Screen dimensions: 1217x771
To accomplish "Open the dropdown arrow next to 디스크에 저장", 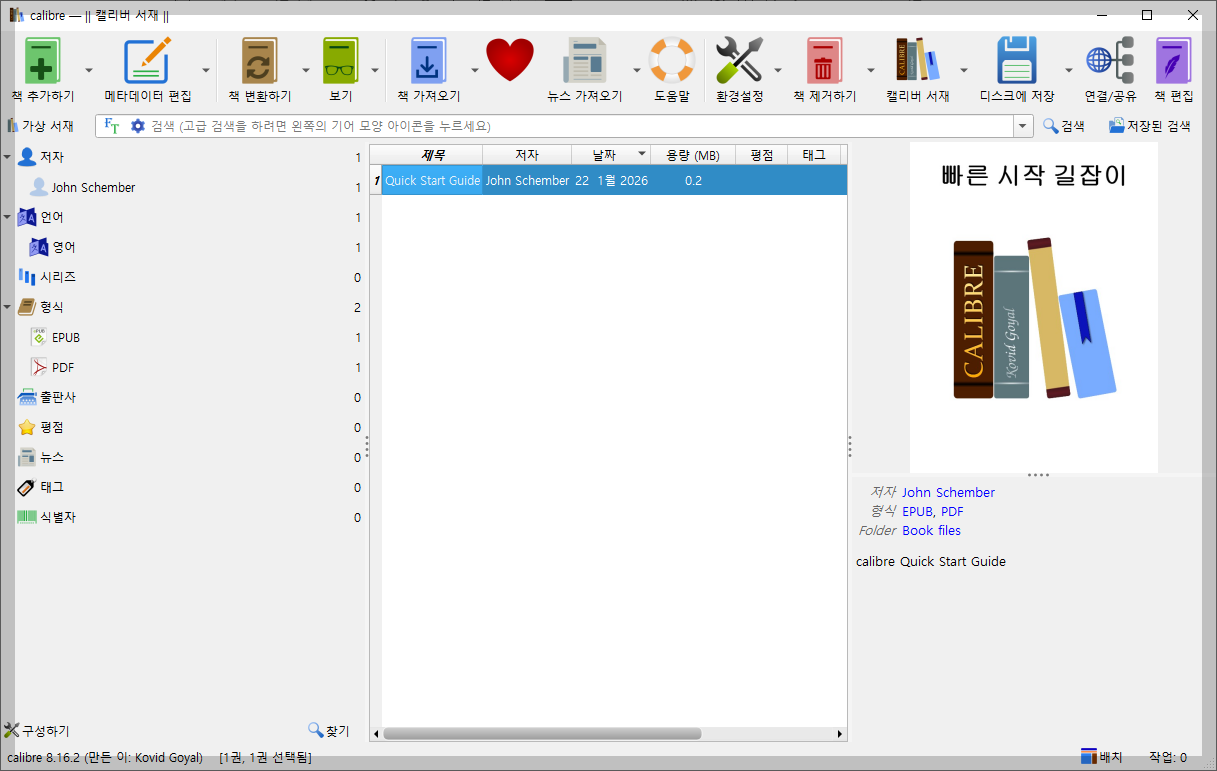I will 1068,70.
